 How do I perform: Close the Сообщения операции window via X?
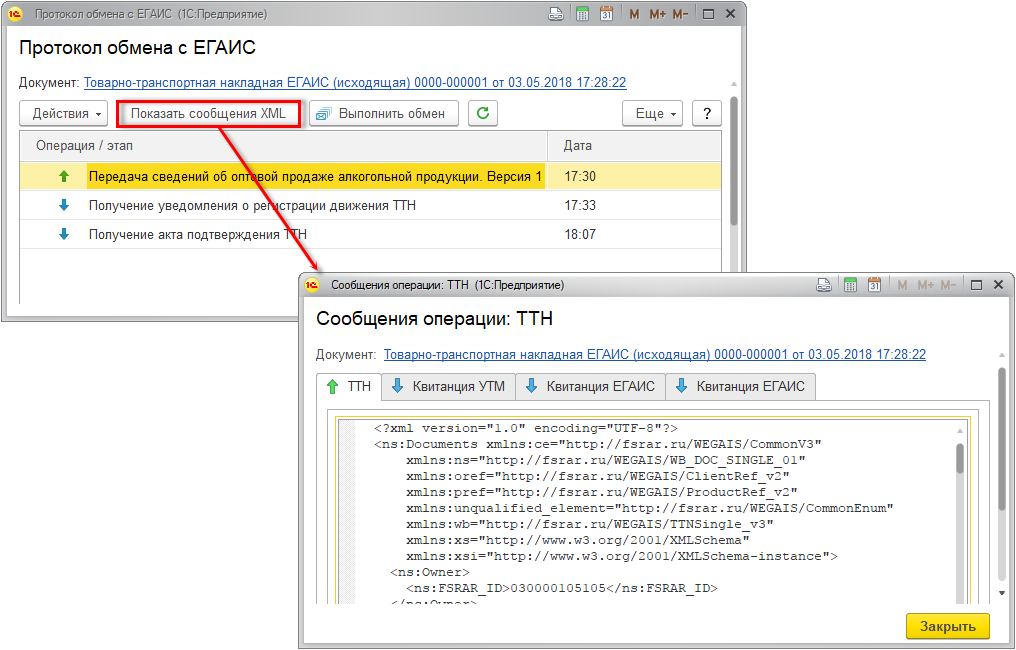[999, 284]
